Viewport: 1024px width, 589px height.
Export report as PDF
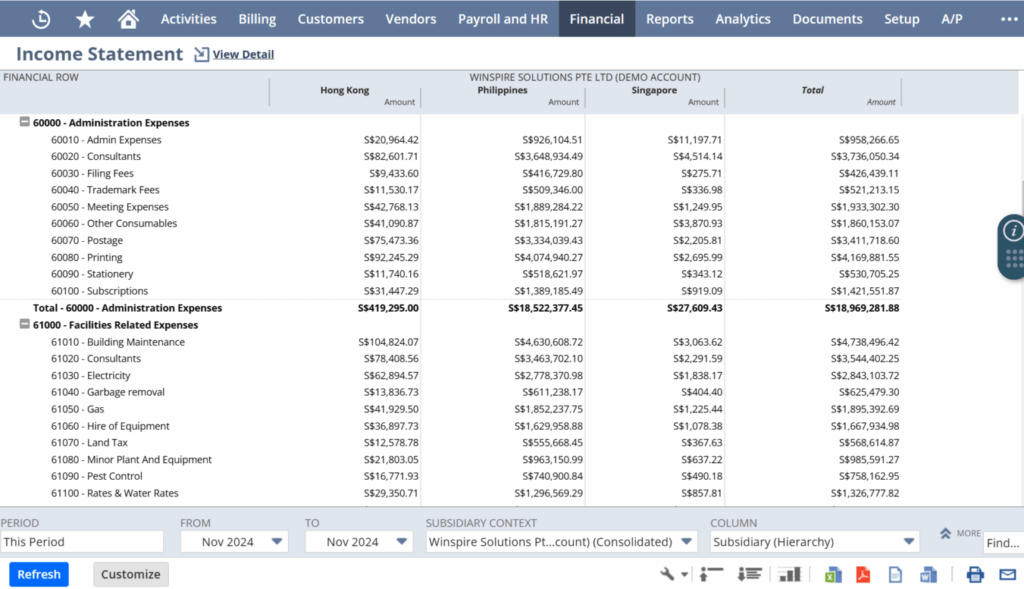click(x=863, y=574)
